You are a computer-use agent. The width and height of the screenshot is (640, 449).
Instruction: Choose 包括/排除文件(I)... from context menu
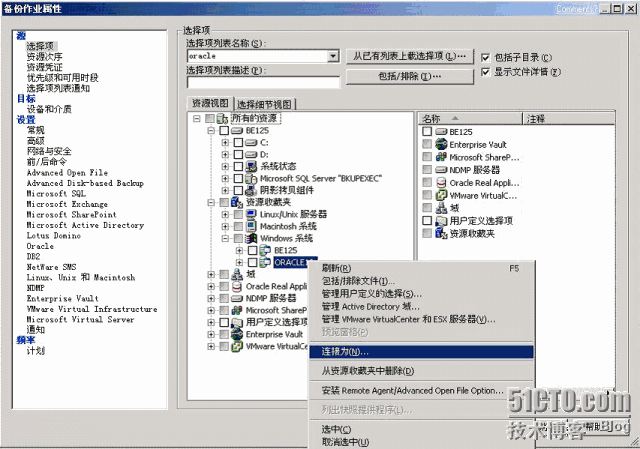[421, 281]
